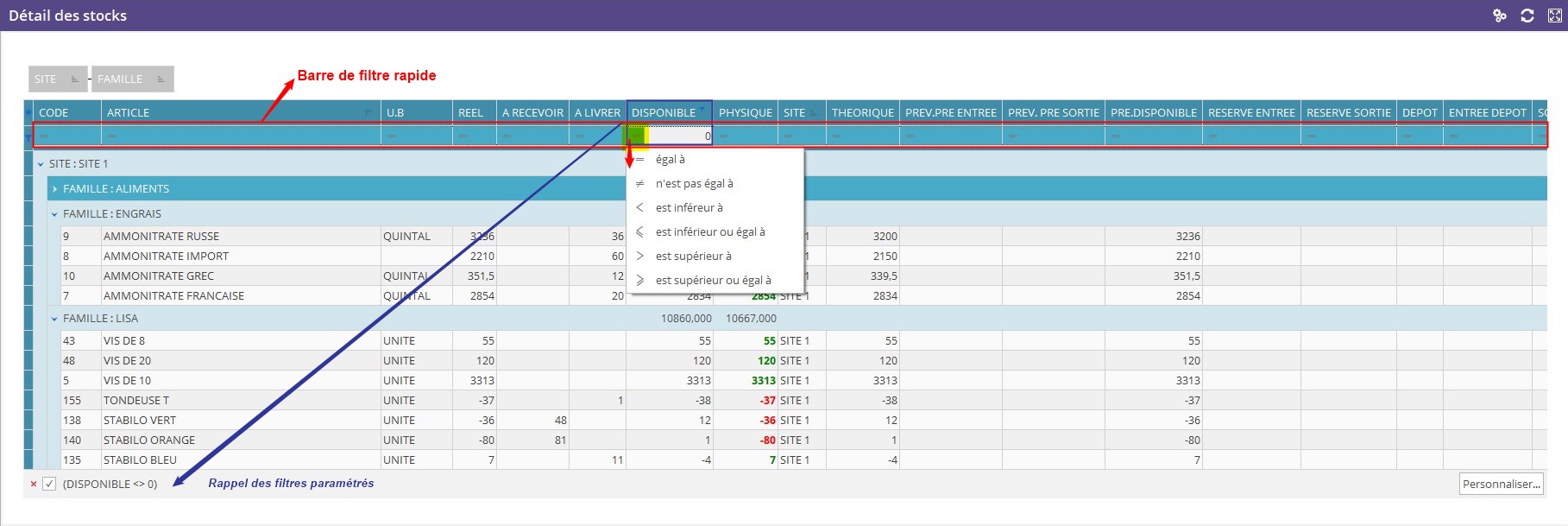Click the FAMILLE grouping chip
This screenshot has height=526, width=1568.
coord(131,79)
